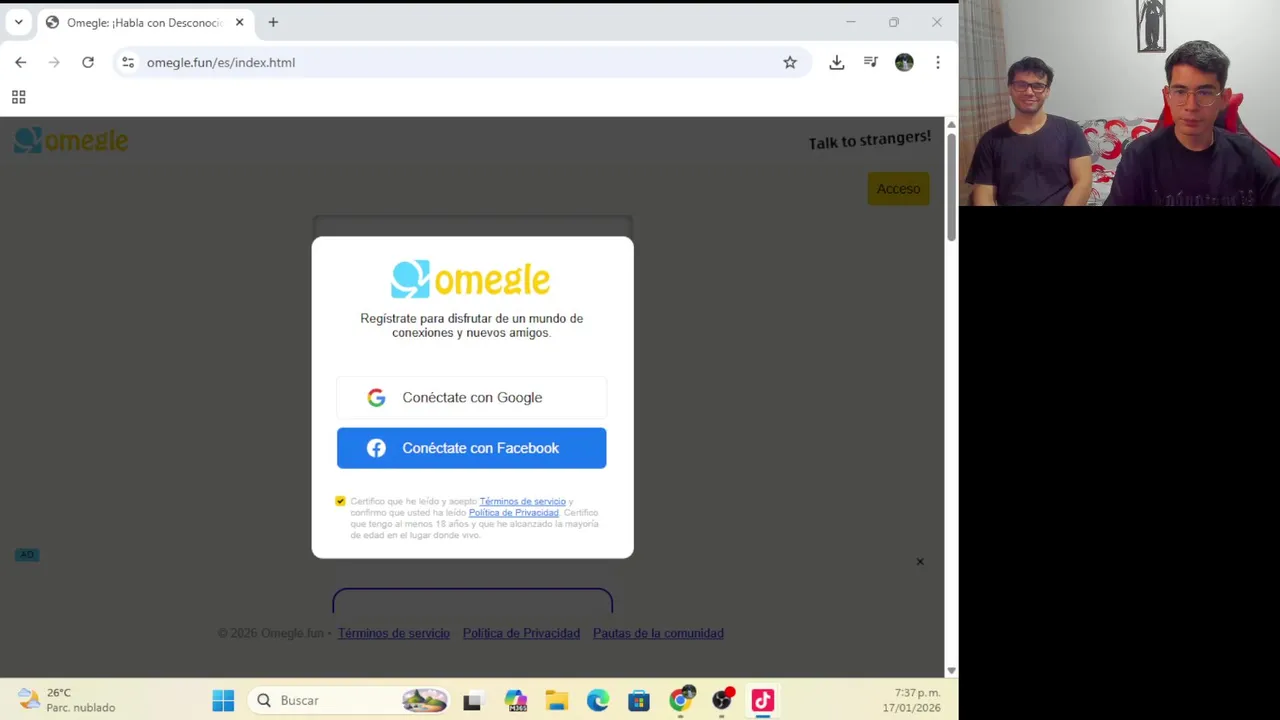
Task: Open footer Política de Privacidad link
Action: click(521, 633)
